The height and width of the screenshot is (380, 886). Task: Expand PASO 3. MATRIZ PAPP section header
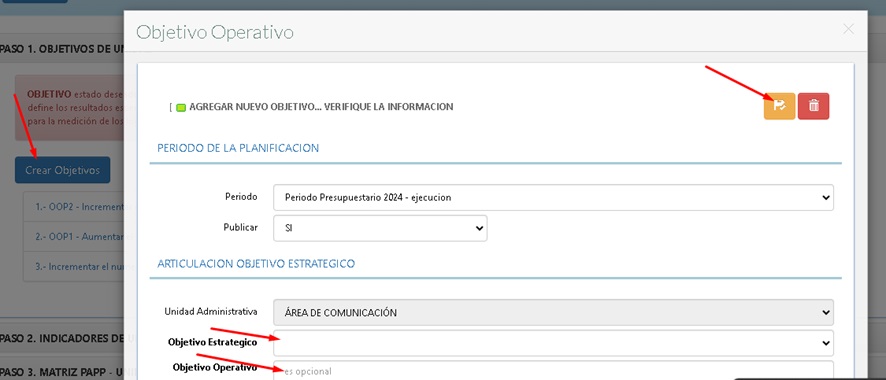62,371
